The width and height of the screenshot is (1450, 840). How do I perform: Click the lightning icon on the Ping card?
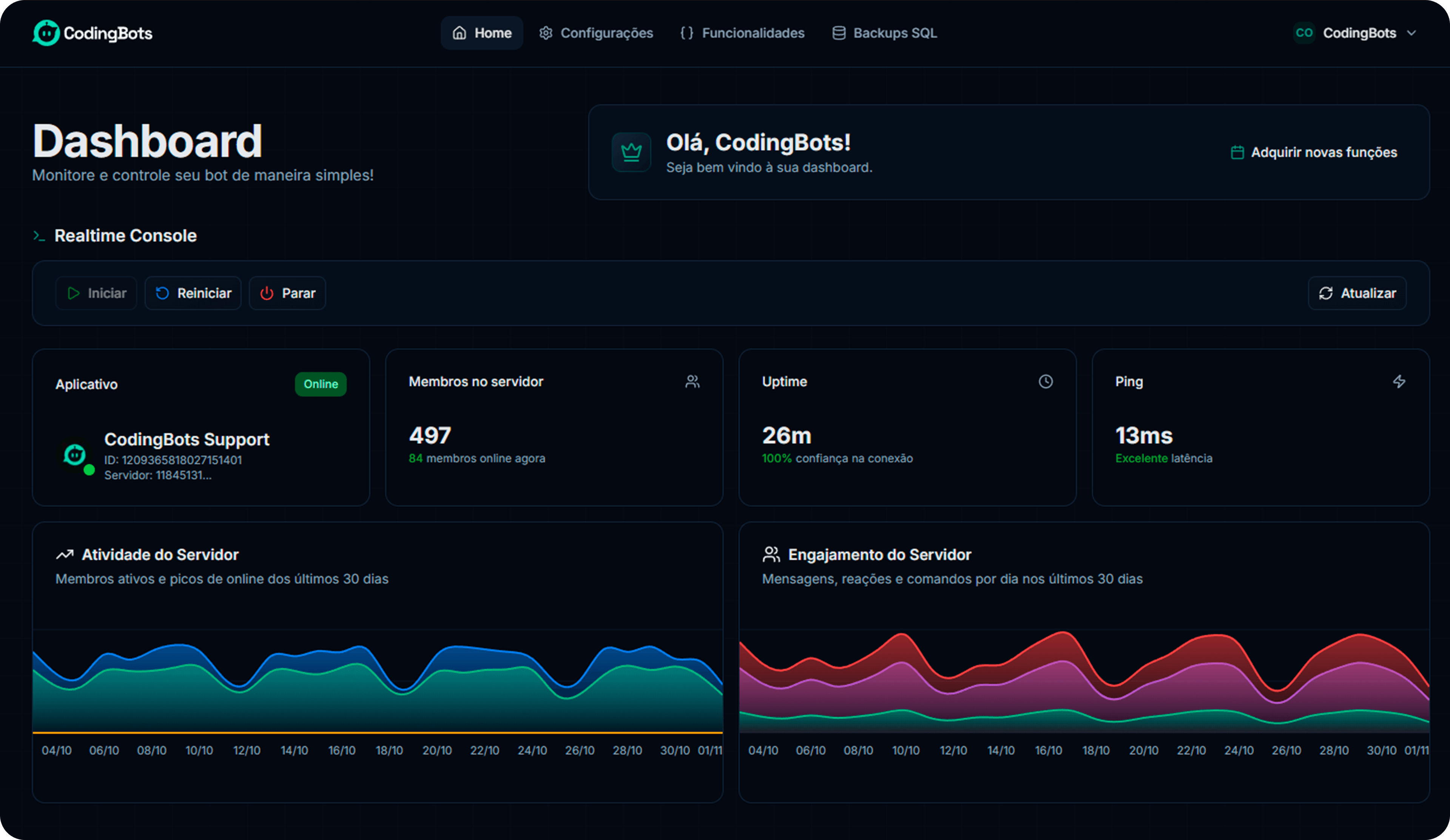[x=1399, y=381]
